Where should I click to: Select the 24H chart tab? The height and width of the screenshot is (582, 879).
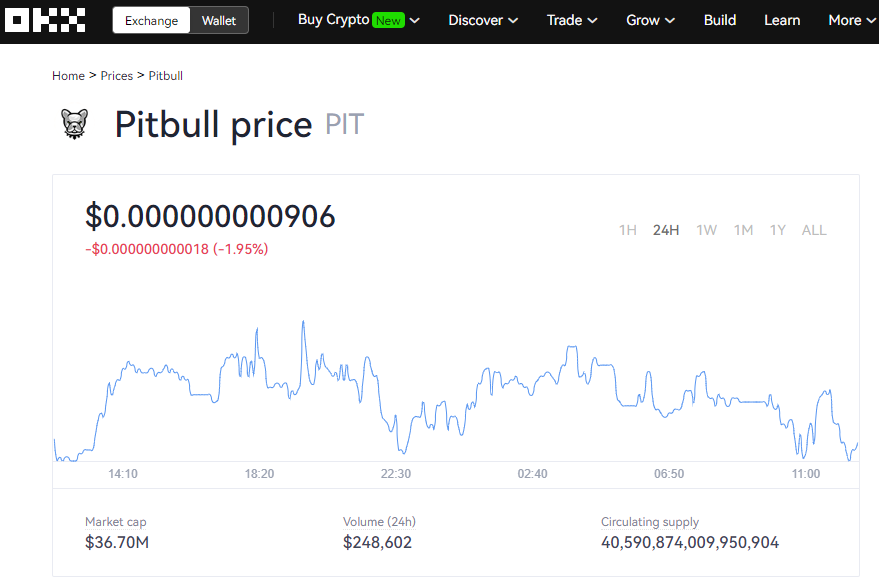(666, 230)
